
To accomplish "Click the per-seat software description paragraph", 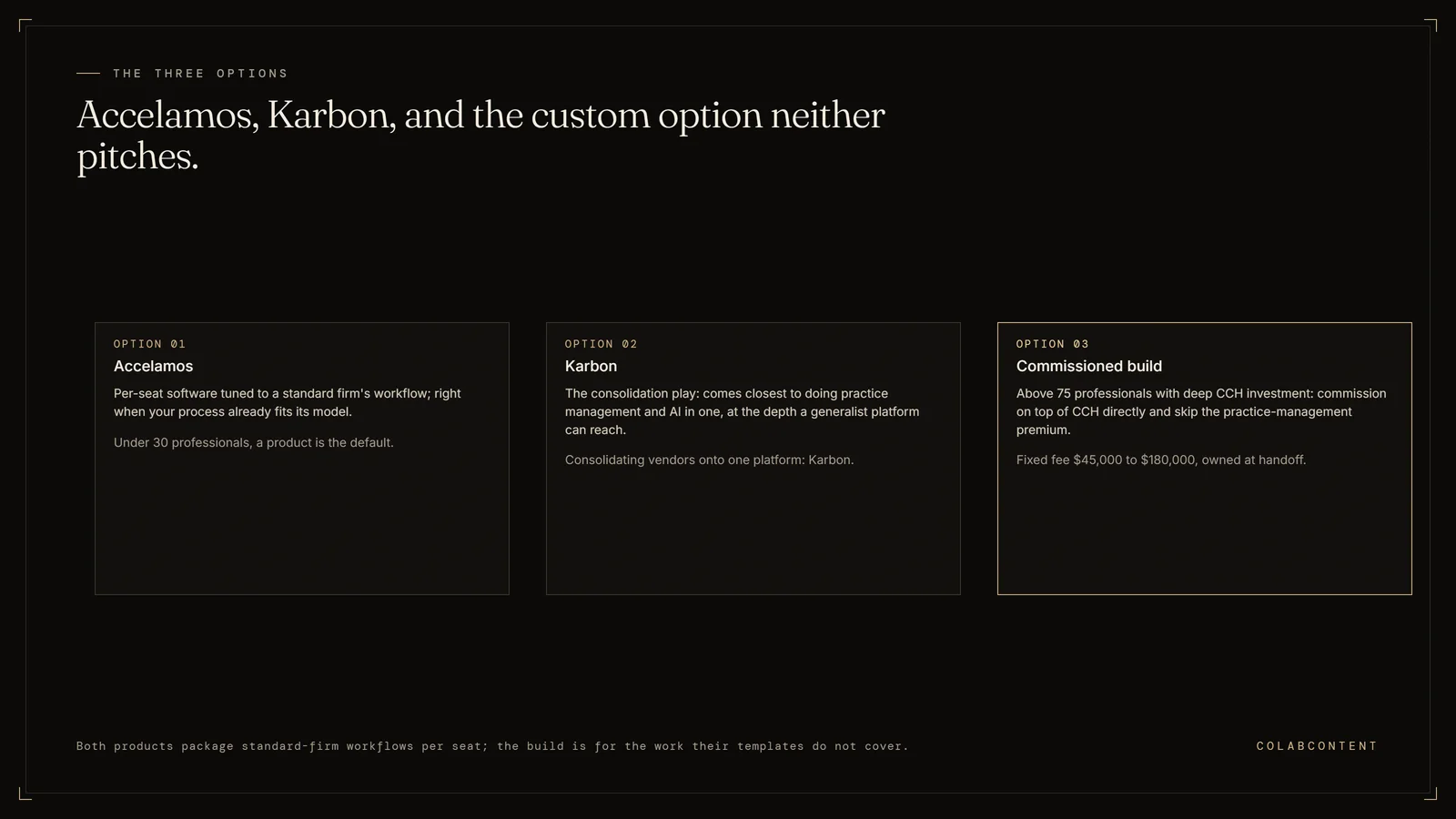I will point(288,402).
